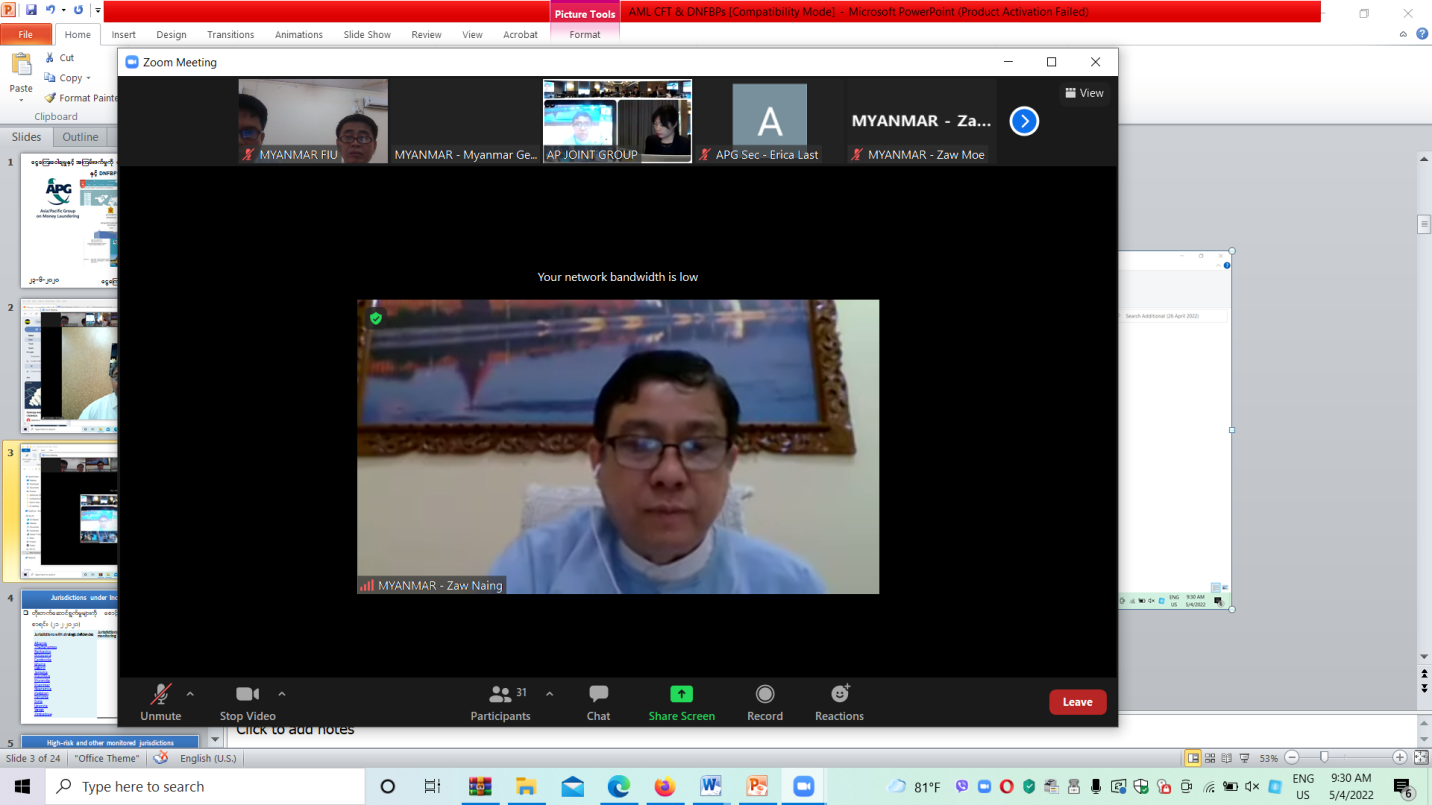Select slide 4 thumbnail in Slides pane
The width and height of the screenshot is (1432, 805).
coord(69,657)
